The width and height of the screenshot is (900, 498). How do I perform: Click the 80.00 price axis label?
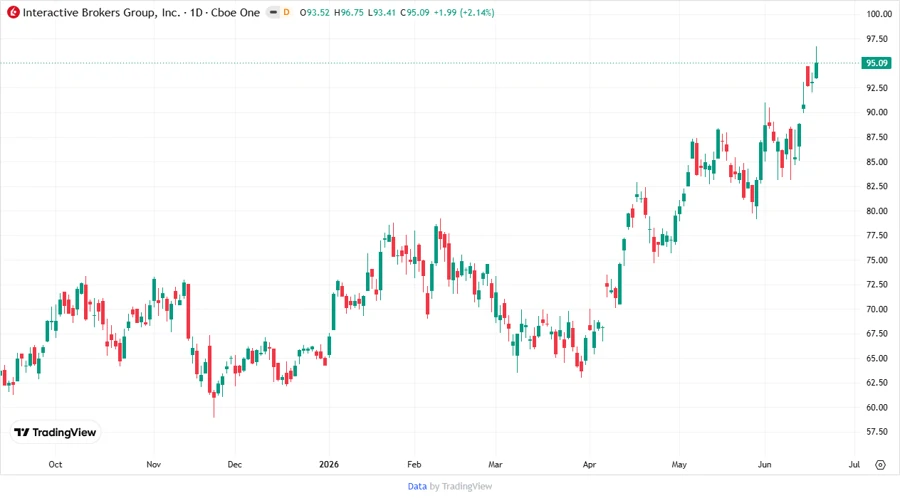pos(877,211)
